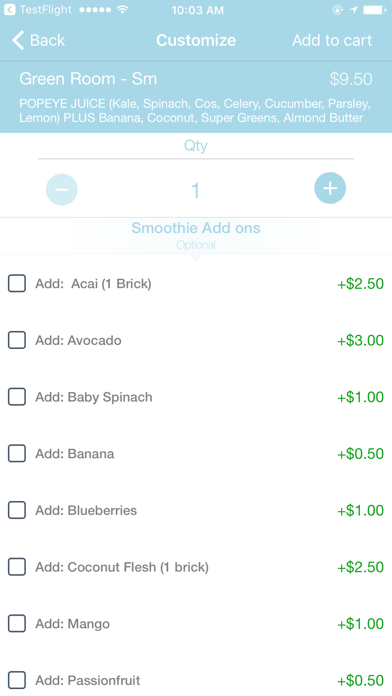This screenshot has width=392, height=696.
Task: Decrease quantity with the minus button
Action: (x=62, y=190)
